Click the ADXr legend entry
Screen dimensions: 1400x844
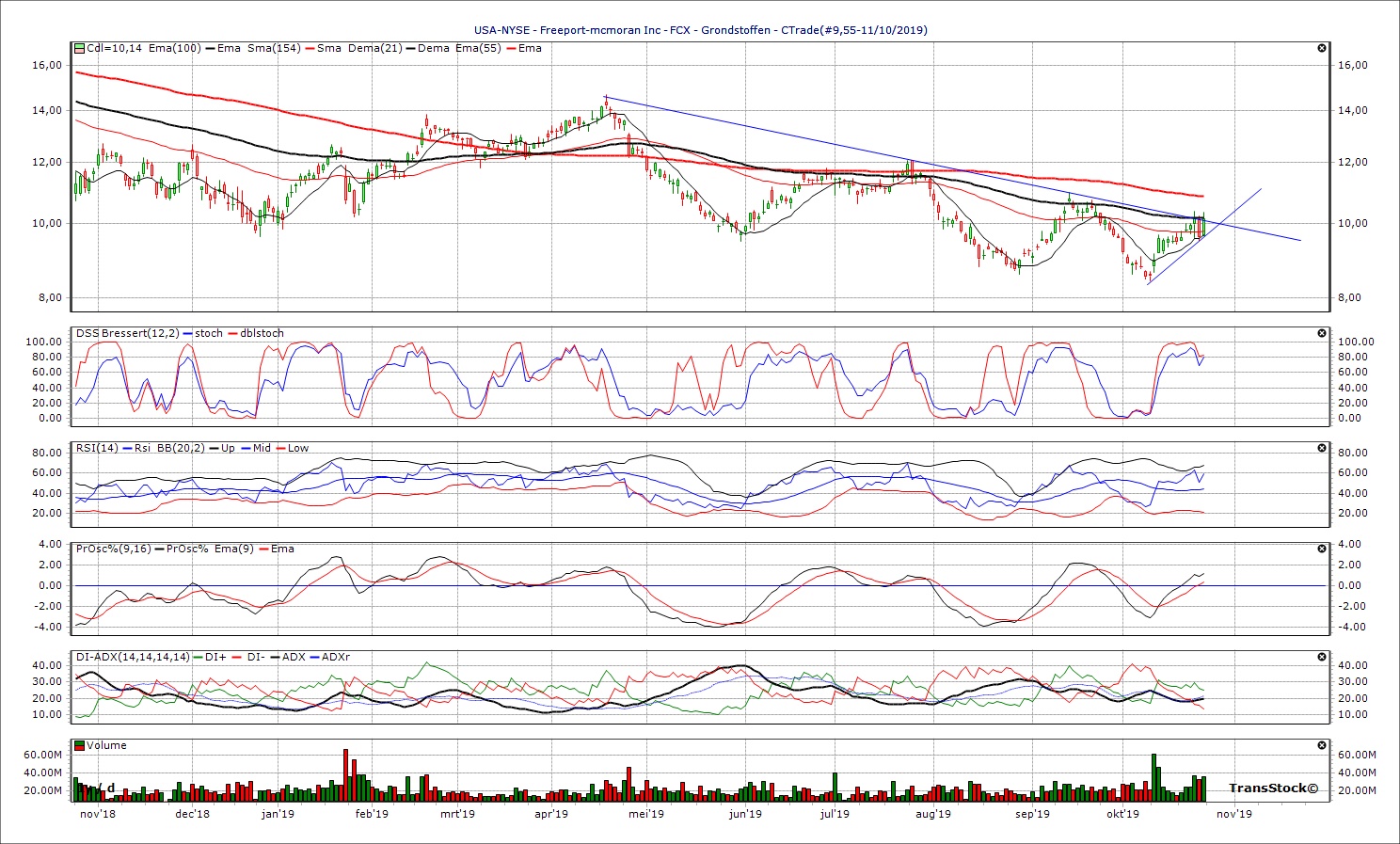328,657
